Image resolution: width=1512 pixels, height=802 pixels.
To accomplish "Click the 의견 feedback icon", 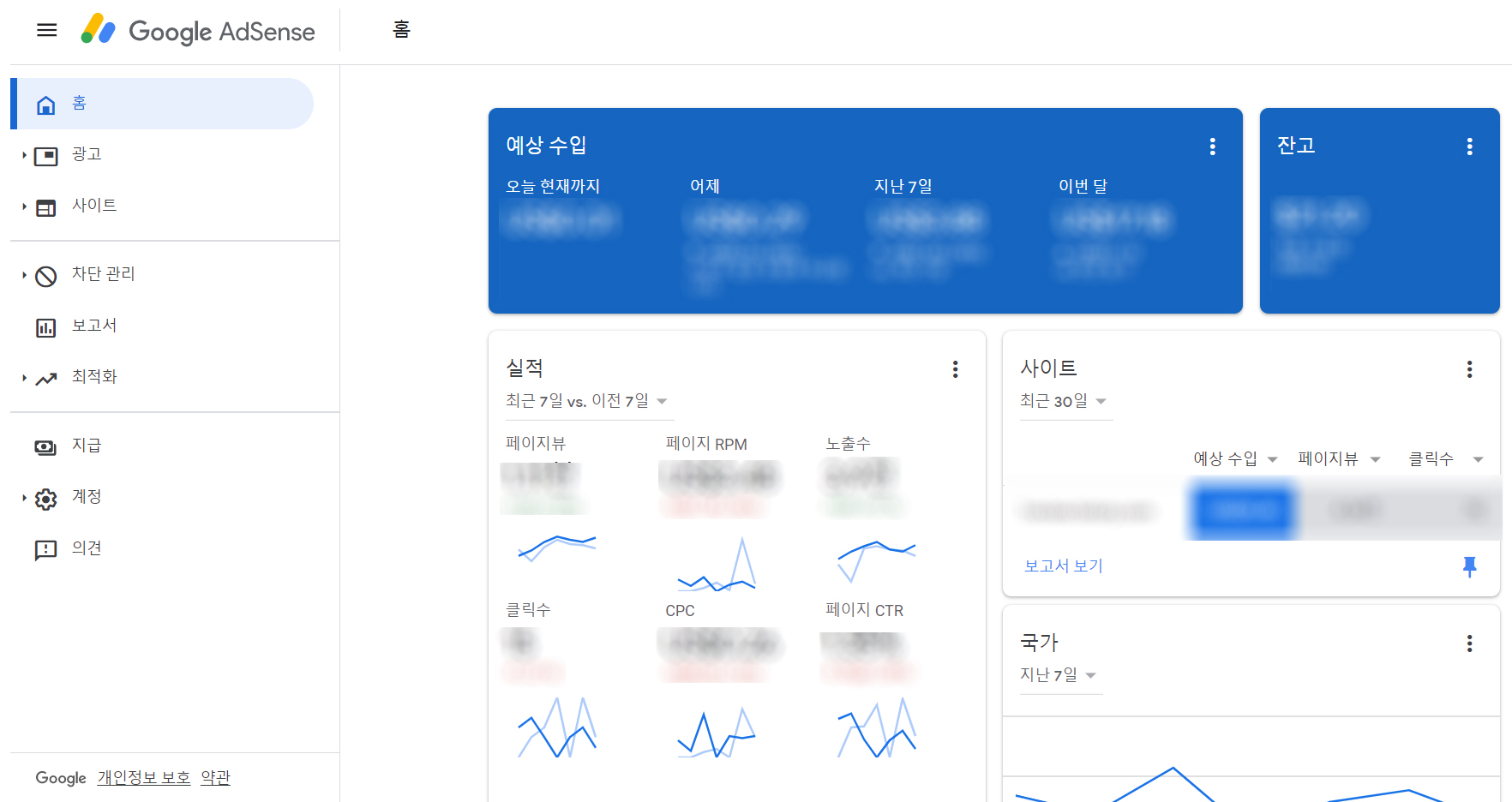I will click(46, 550).
